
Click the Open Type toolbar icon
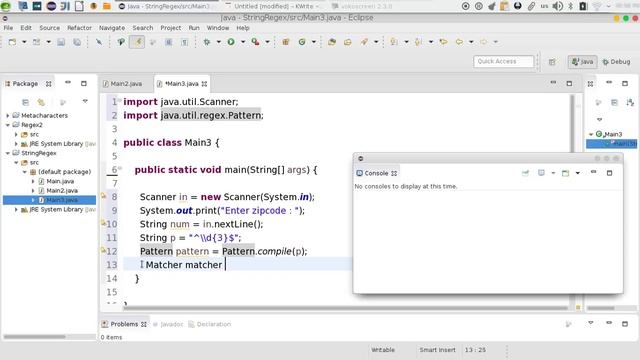(x=332, y=42)
